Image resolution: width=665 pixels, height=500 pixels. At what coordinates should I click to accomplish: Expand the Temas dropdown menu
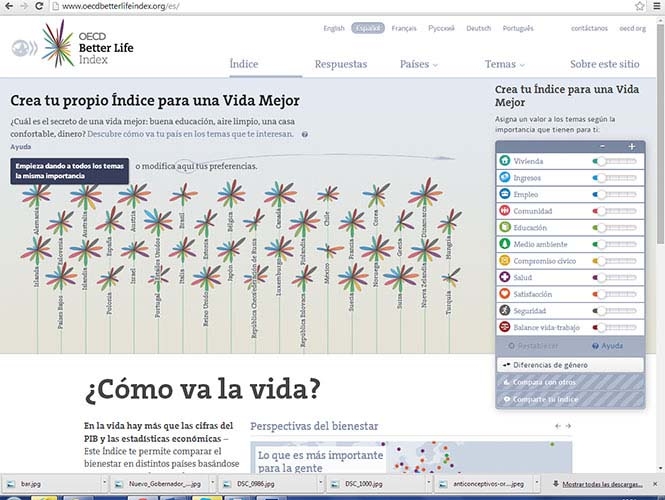505,64
